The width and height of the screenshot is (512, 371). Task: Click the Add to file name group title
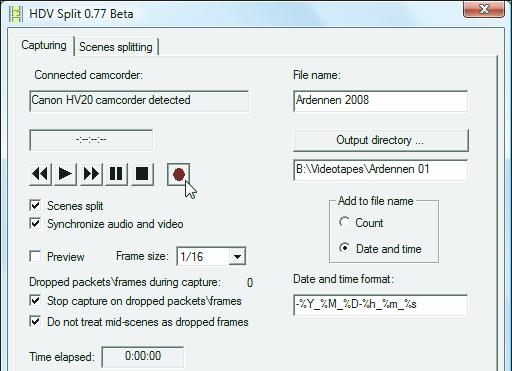tap(376, 201)
